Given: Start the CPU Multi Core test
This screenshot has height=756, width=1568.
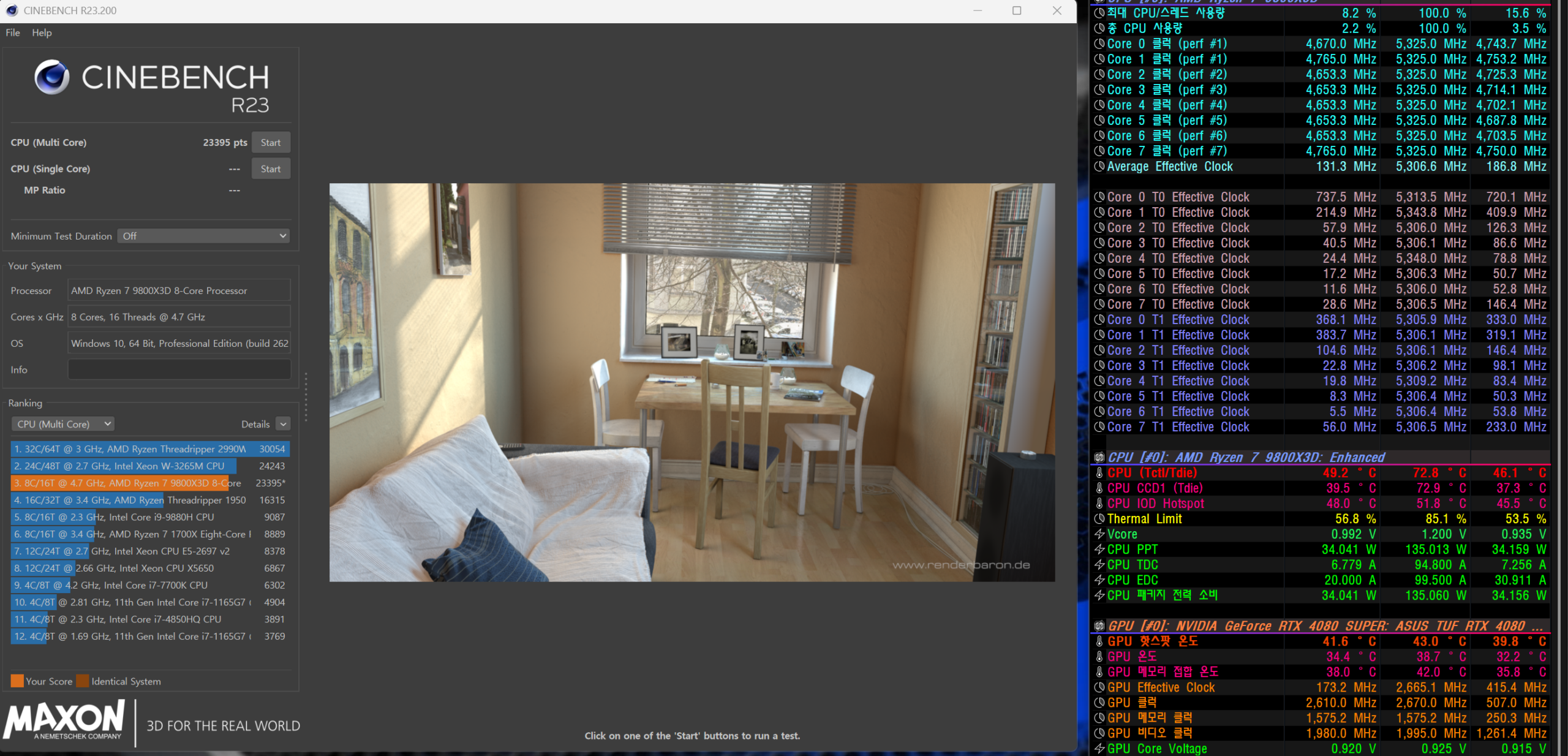Looking at the screenshot, I should [270, 142].
